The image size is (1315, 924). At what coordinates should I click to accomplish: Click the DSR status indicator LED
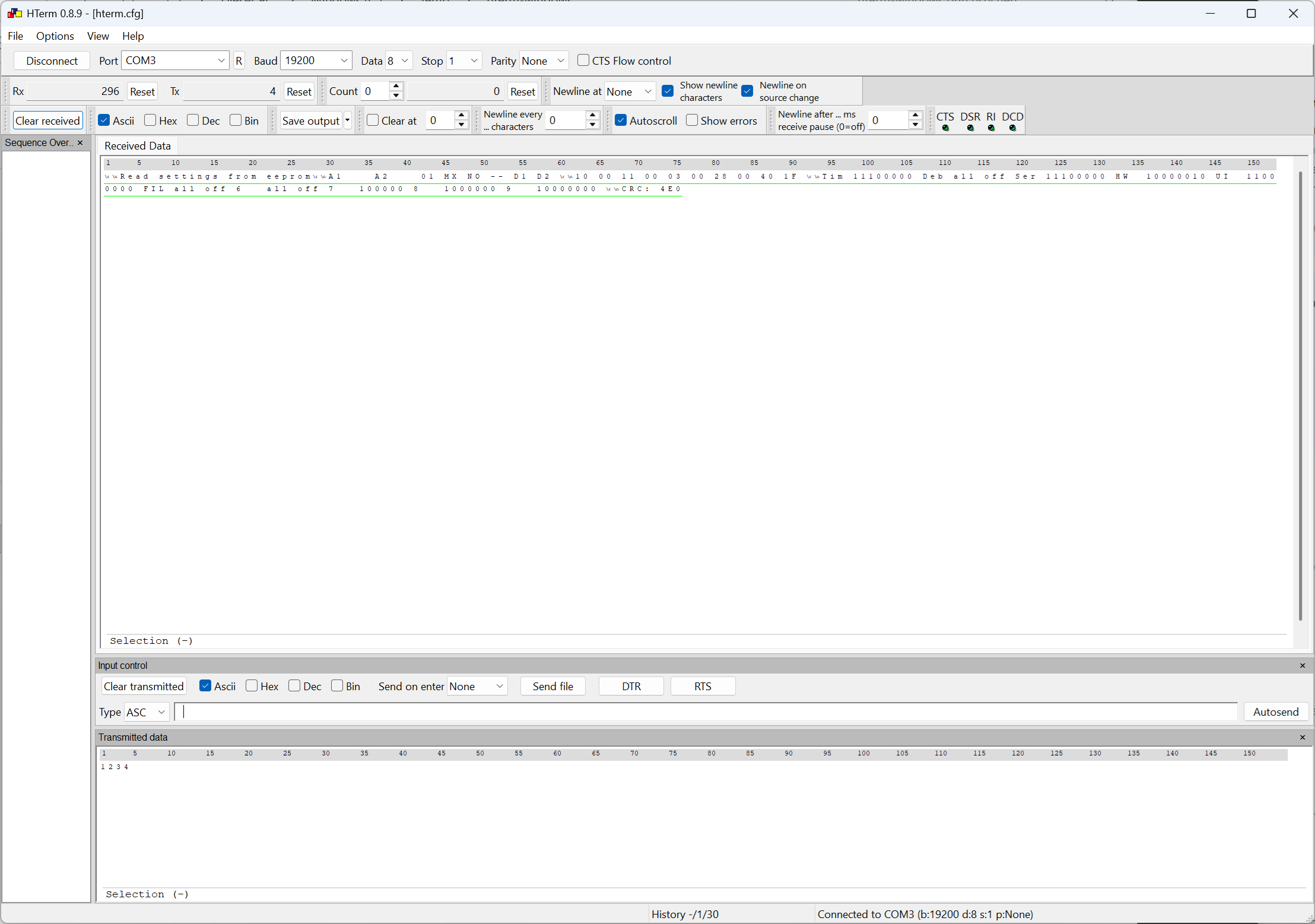click(970, 128)
